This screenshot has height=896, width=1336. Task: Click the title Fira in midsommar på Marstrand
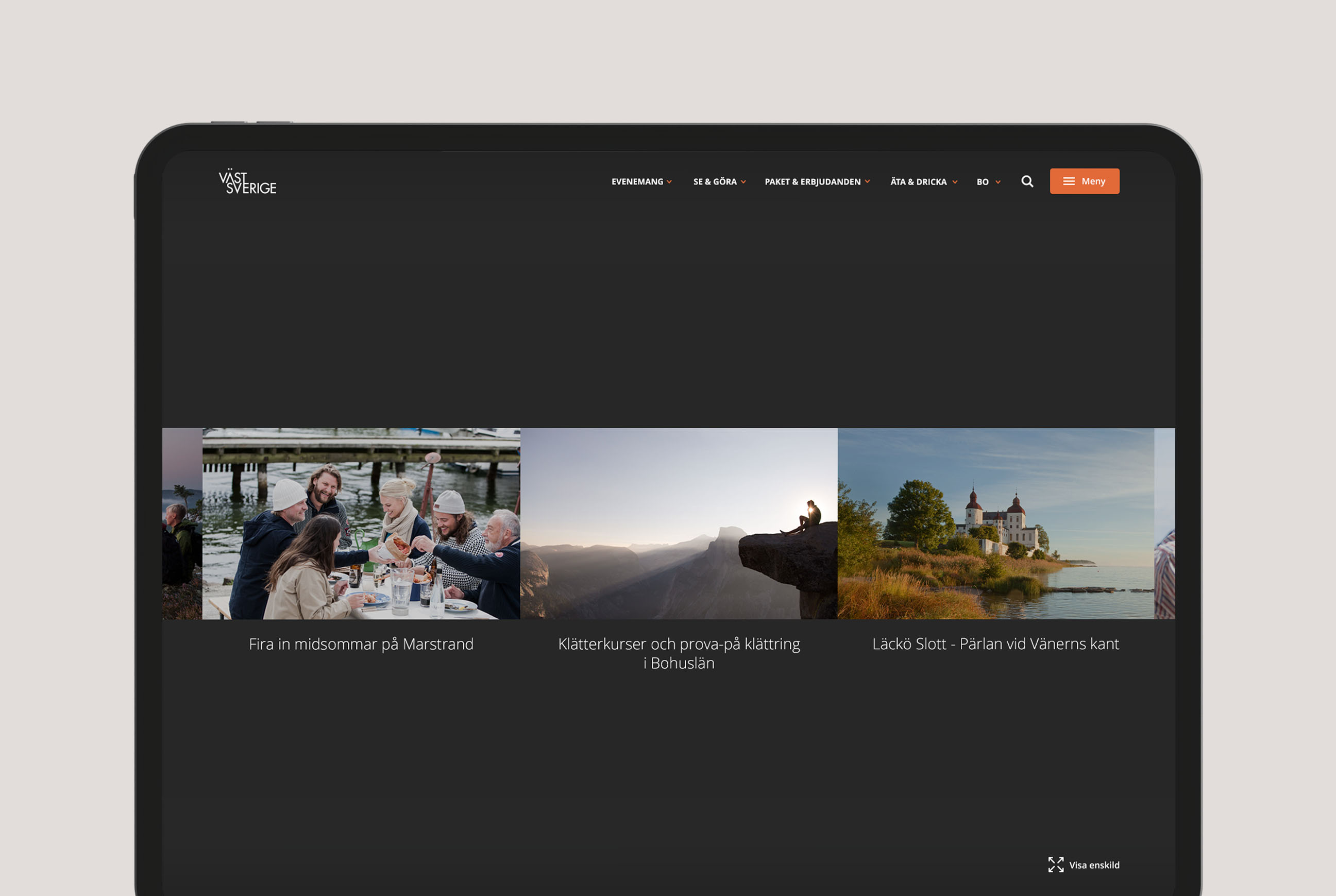click(x=361, y=644)
